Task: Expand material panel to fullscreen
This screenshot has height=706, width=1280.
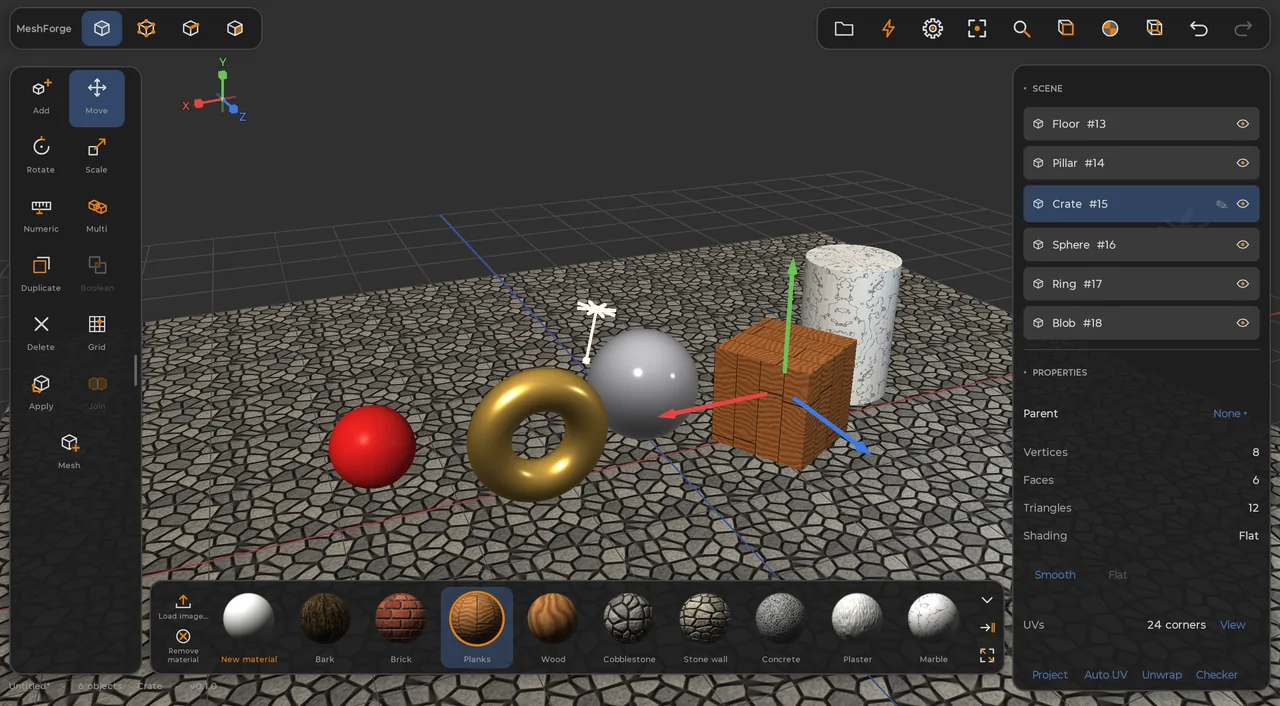Action: [x=987, y=655]
